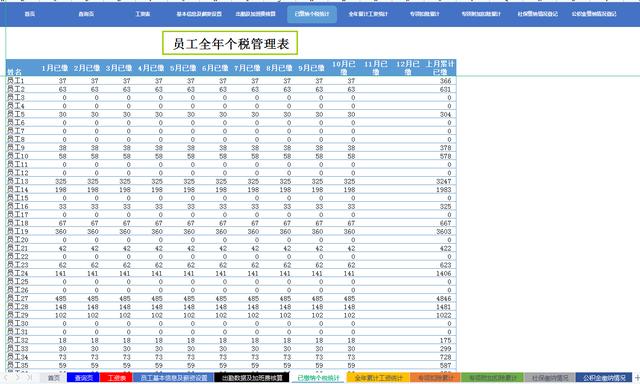This screenshot has height=384, width=640.
Task: Select the 2月已缴 column header
Action: 87,68
